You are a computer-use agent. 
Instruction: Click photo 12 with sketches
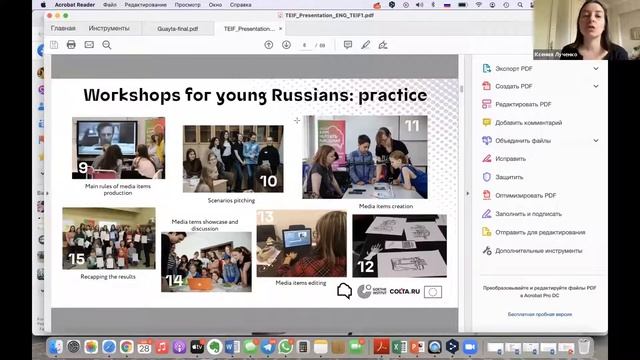click(x=400, y=246)
